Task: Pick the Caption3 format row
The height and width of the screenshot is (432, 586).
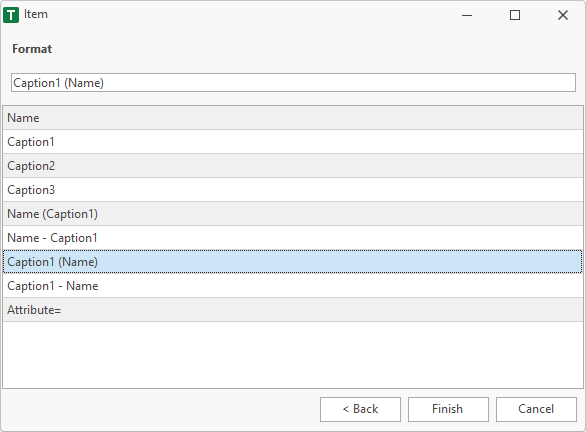Action: [293, 190]
